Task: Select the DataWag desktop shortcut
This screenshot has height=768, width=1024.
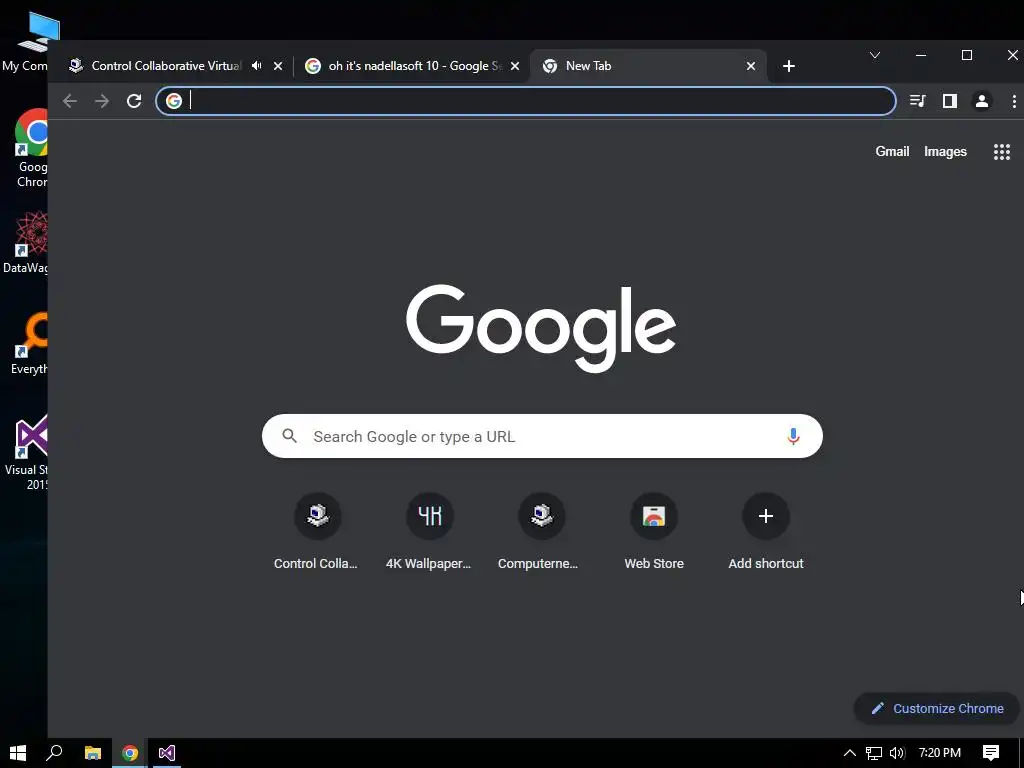Action: 26,242
